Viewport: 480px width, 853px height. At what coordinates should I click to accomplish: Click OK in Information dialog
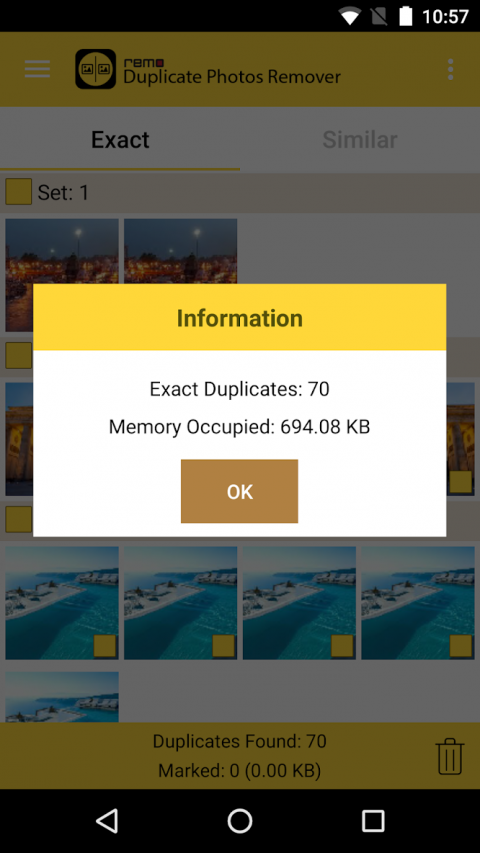click(x=239, y=491)
